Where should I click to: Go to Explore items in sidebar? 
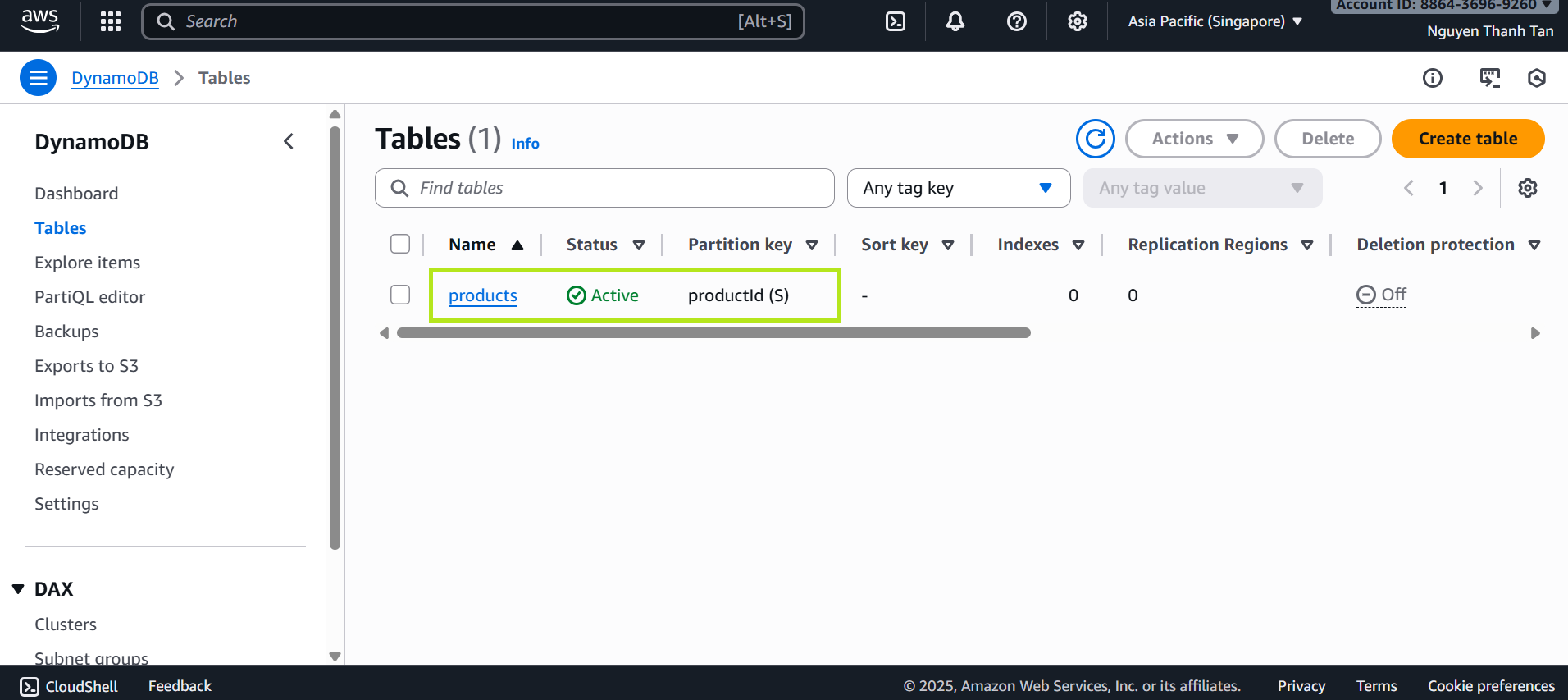(87, 263)
